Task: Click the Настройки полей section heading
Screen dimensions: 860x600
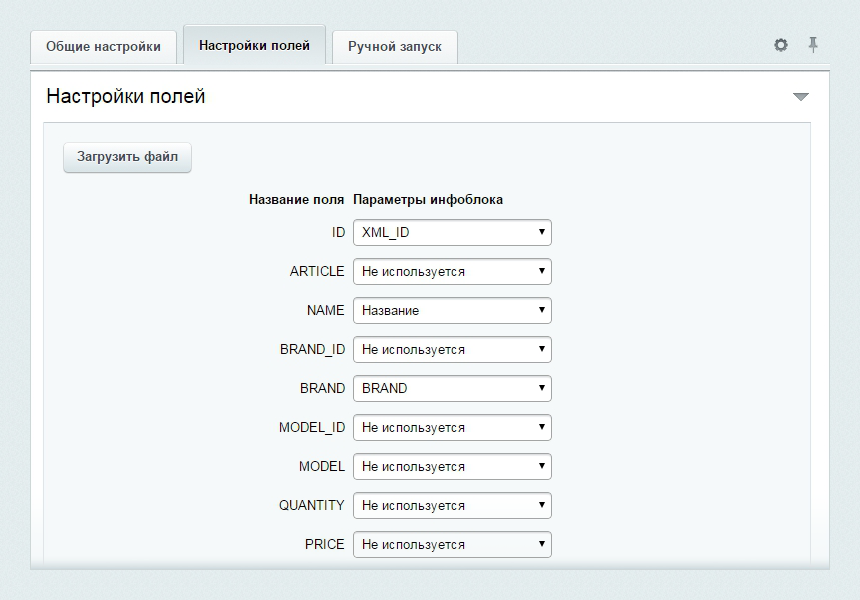Action: (x=126, y=97)
